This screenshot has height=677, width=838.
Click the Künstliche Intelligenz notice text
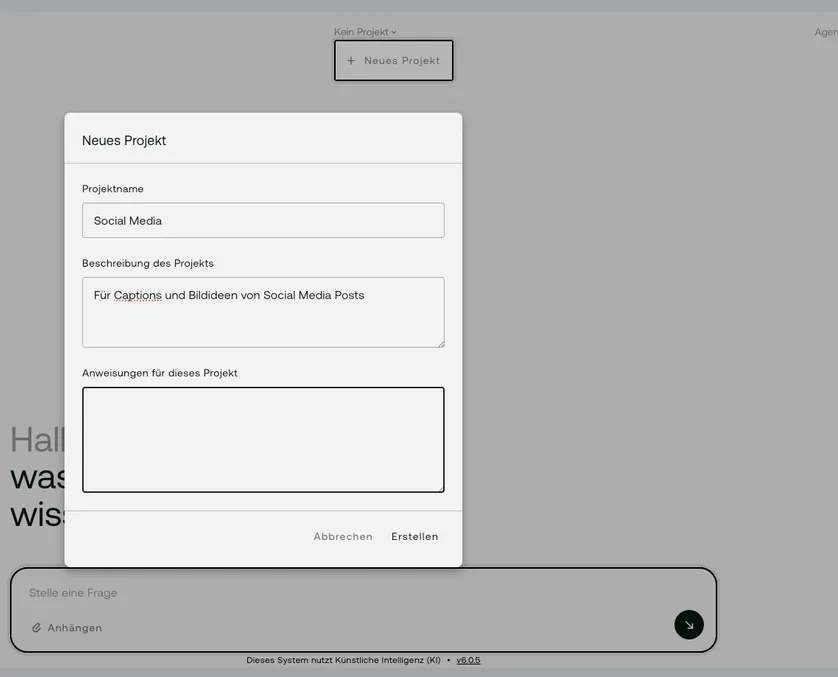[343, 660]
